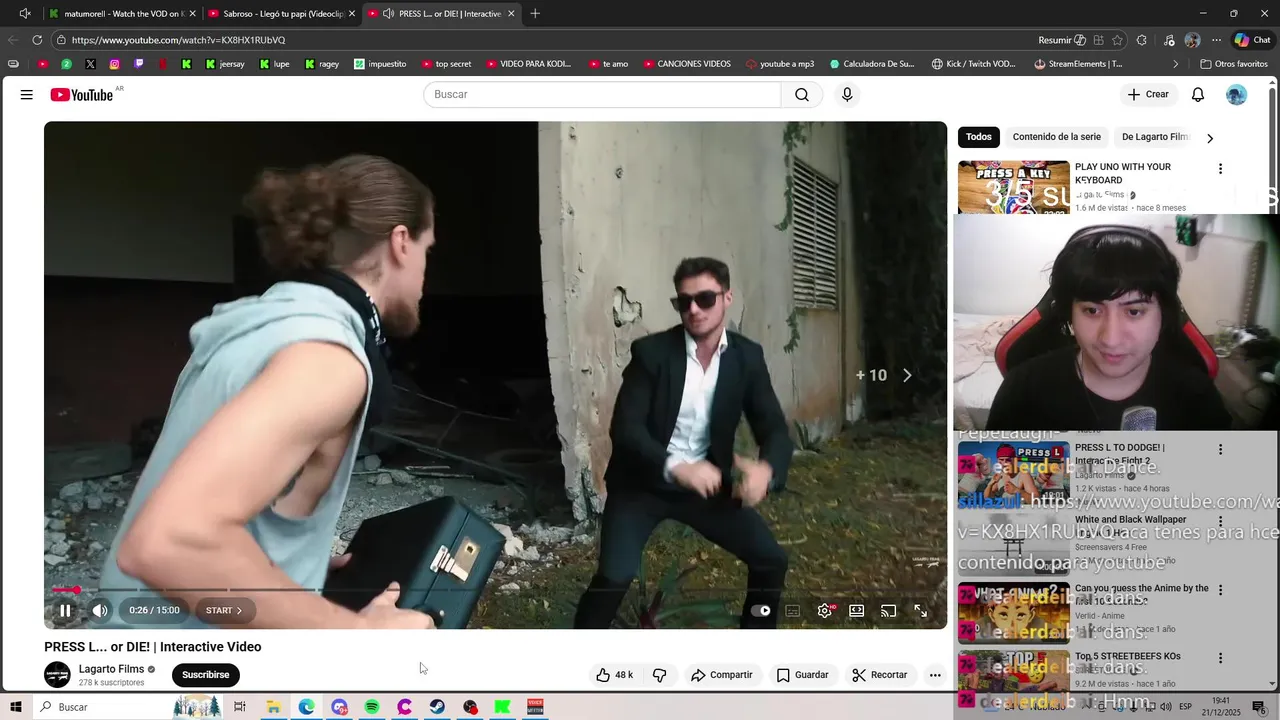Click the Resumir button in the address bar
This screenshot has width=1280, height=720.
[x=1062, y=40]
